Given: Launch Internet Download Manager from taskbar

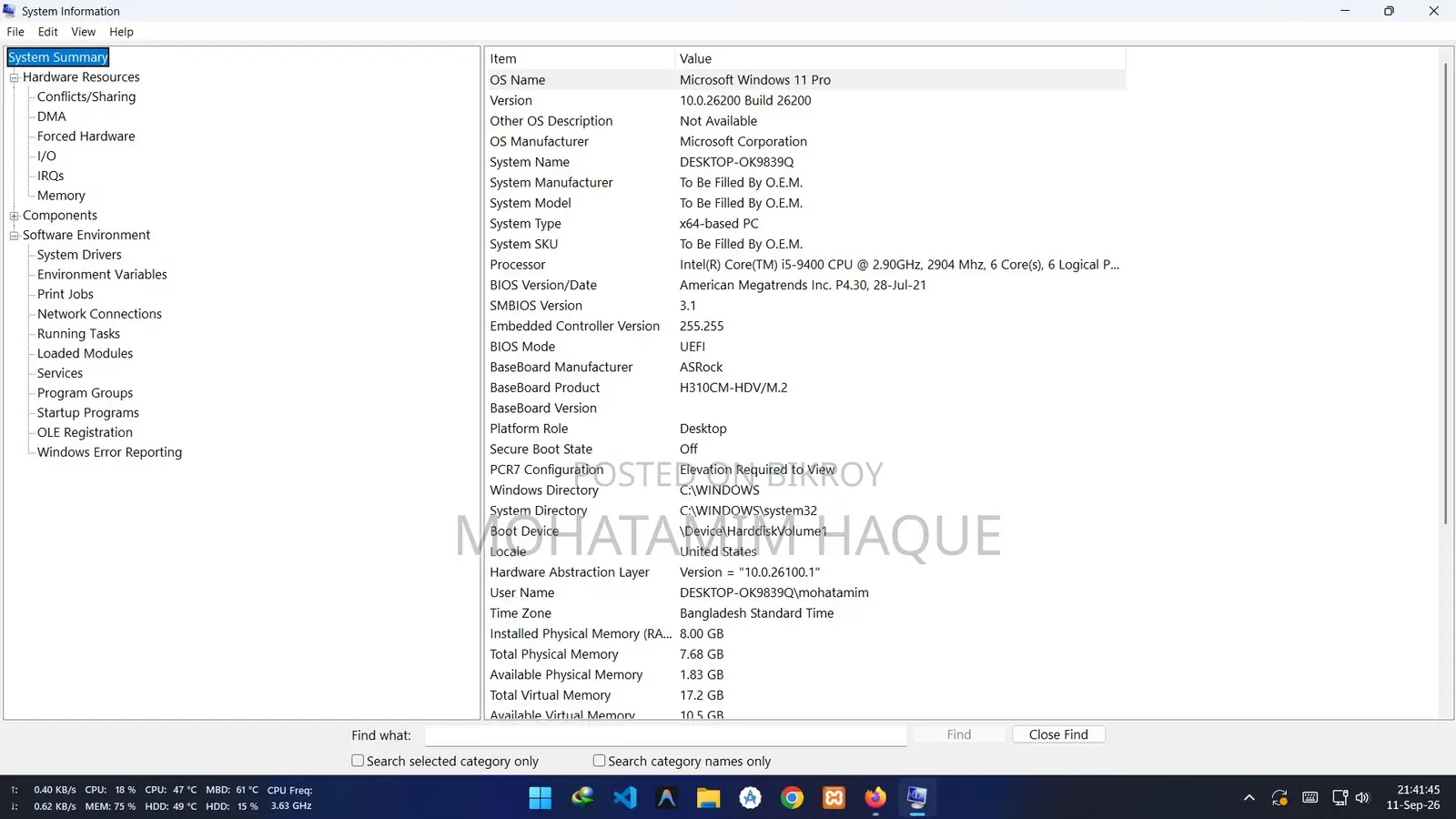Looking at the screenshot, I should (x=582, y=798).
